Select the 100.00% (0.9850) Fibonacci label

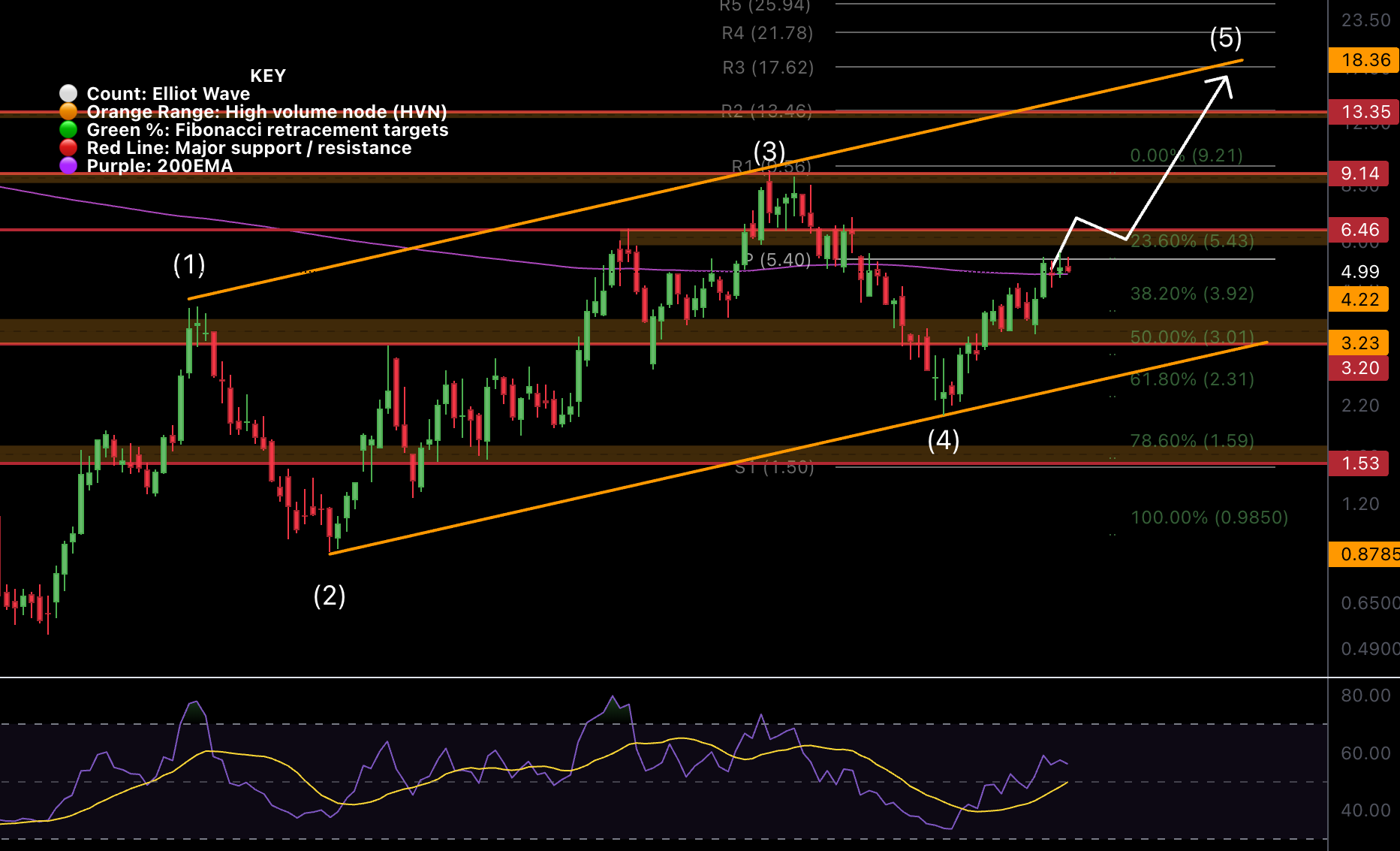[1209, 518]
